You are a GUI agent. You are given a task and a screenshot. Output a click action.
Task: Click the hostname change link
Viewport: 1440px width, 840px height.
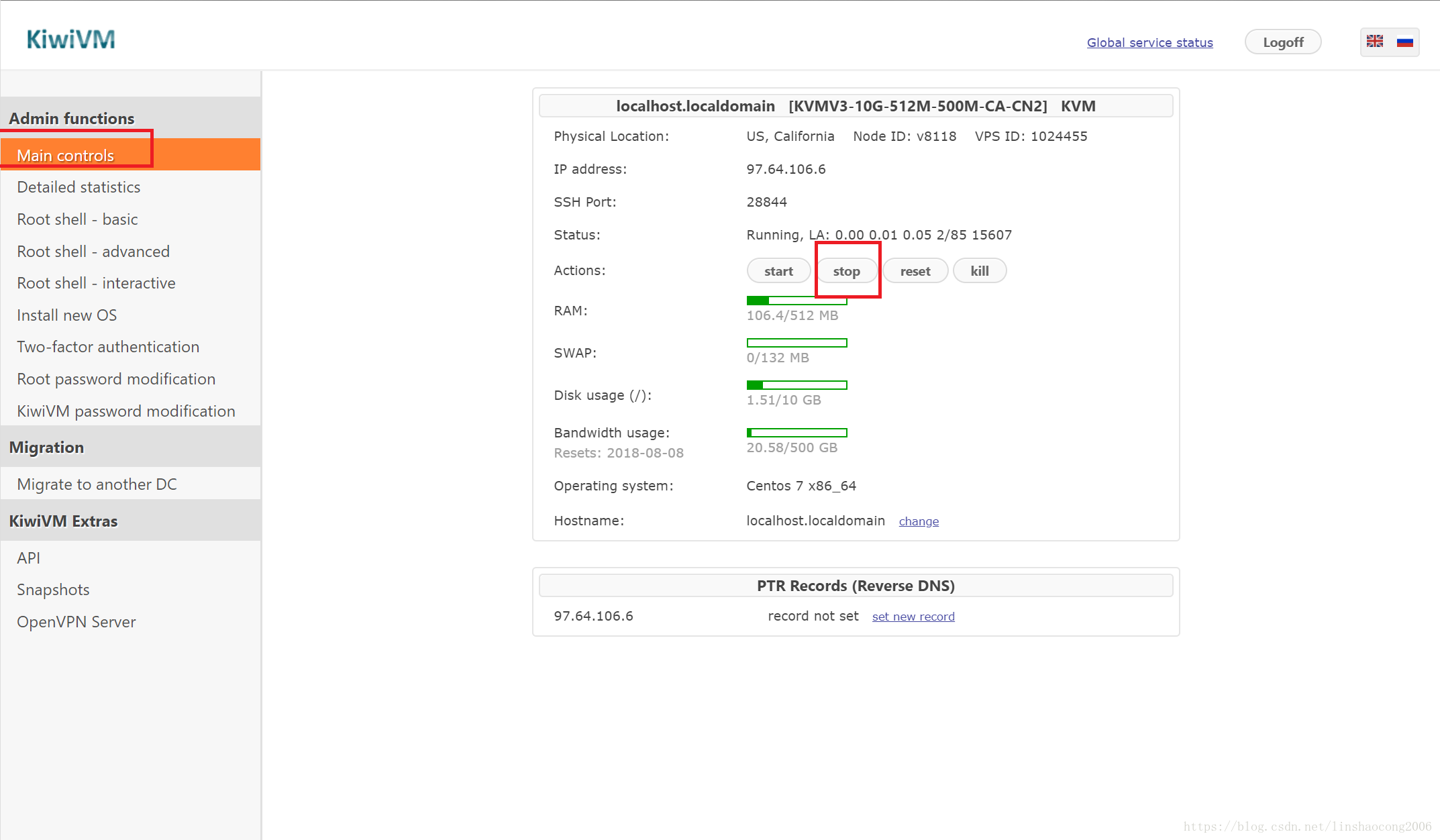918,521
